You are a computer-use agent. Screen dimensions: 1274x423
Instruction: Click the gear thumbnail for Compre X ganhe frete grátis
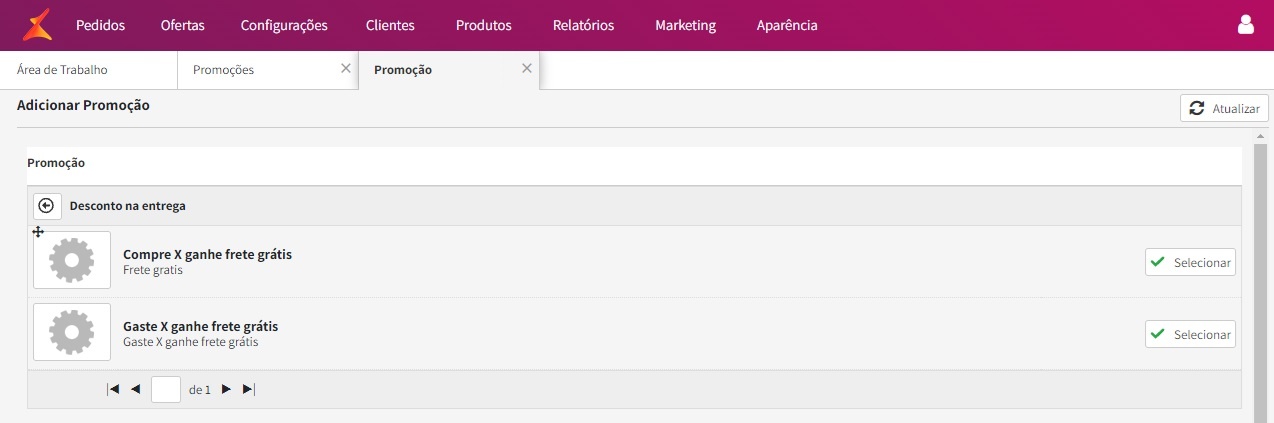point(72,260)
